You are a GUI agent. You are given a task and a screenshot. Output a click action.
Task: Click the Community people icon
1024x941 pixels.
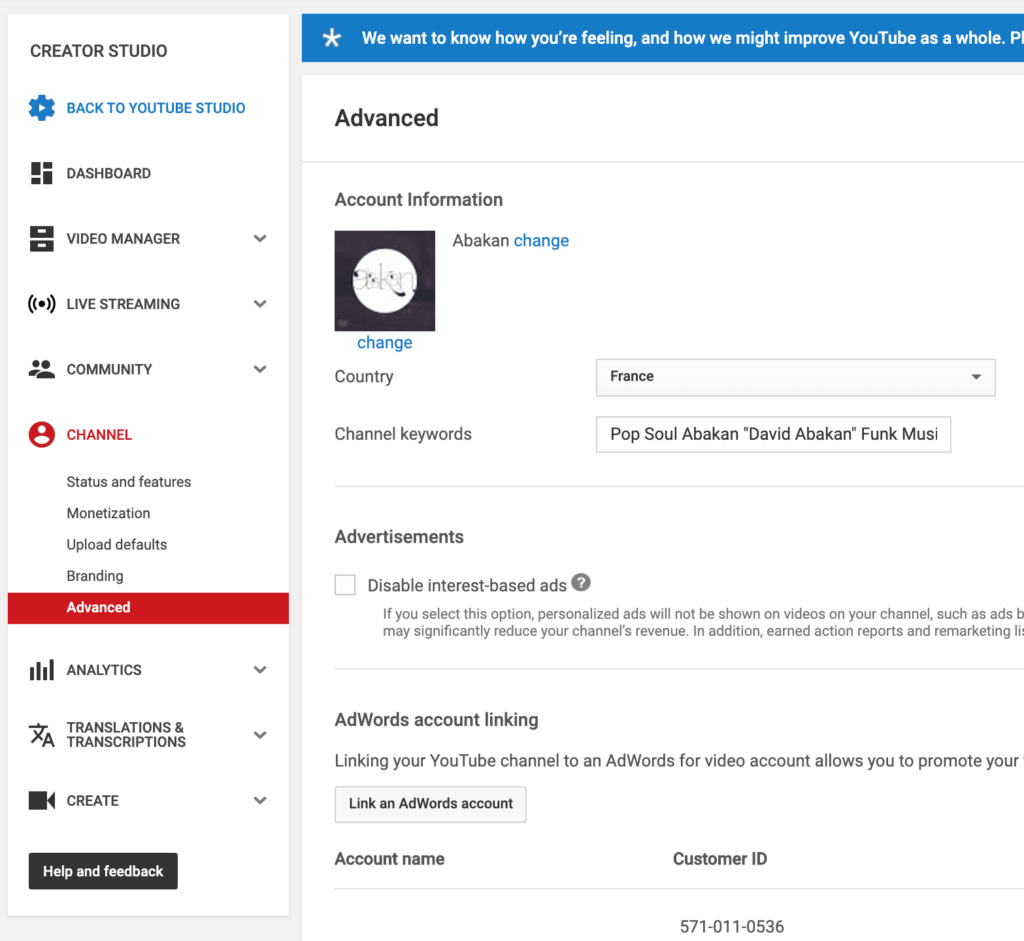pos(42,369)
